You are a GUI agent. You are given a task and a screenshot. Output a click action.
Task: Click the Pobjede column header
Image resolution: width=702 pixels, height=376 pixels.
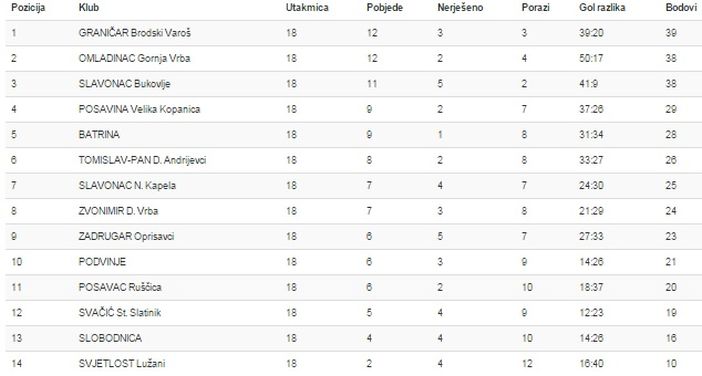385,8
